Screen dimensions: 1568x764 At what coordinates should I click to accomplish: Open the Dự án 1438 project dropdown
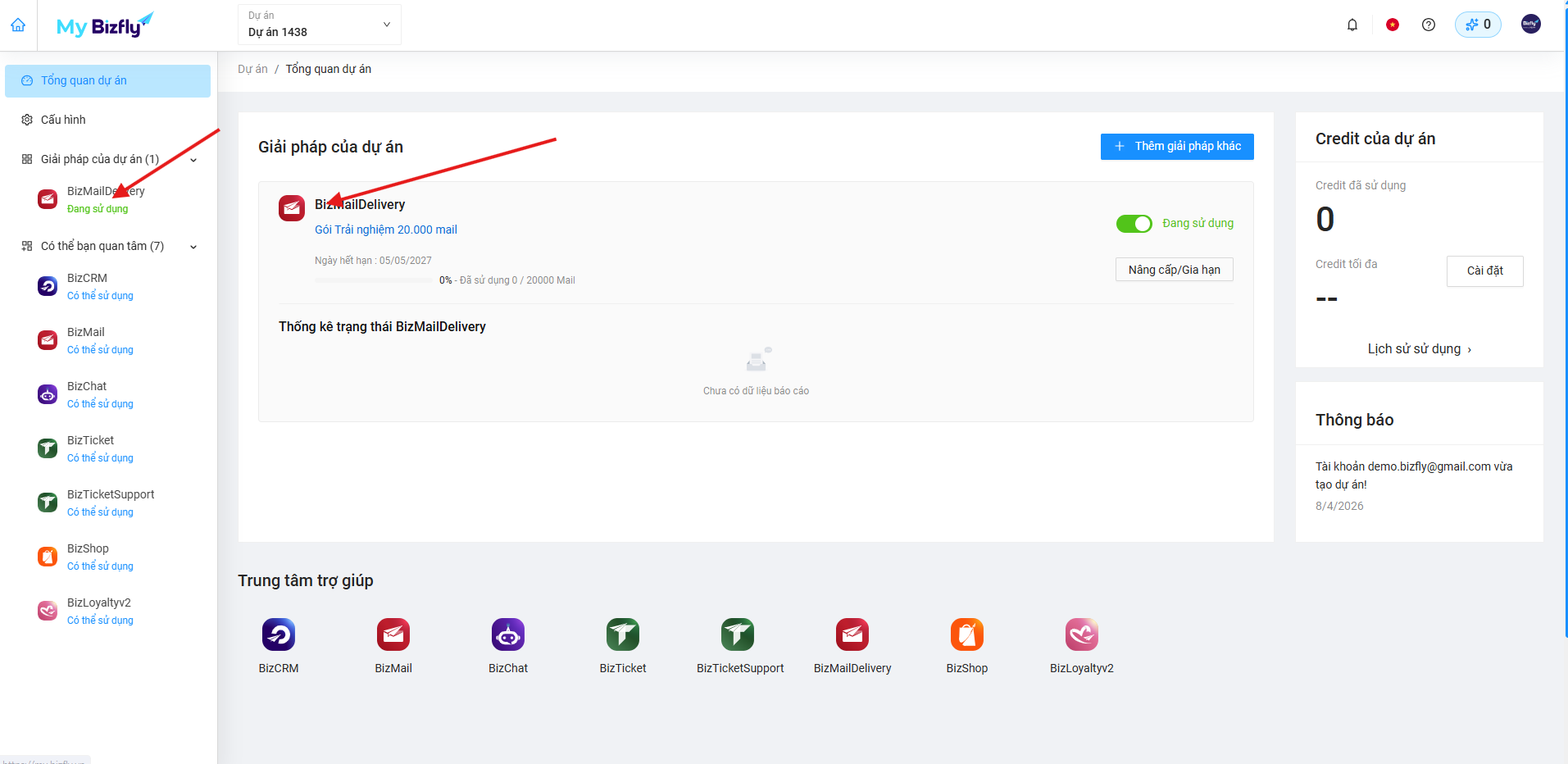pos(320,25)
